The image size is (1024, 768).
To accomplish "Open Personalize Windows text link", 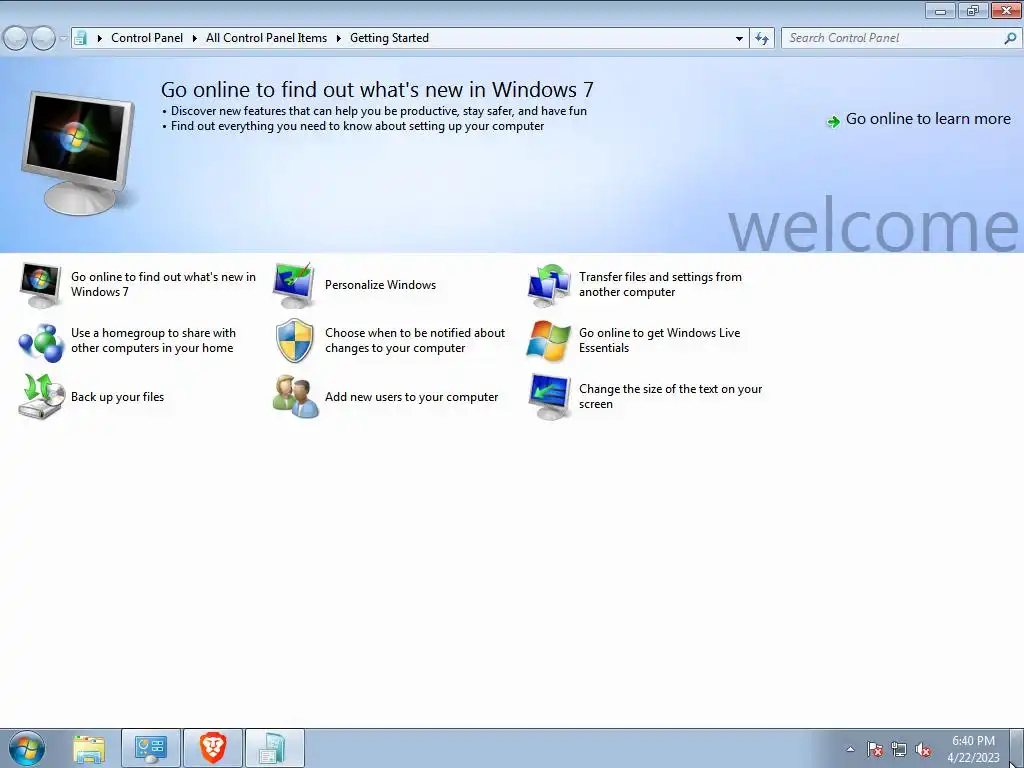I will tap(380, 285).
